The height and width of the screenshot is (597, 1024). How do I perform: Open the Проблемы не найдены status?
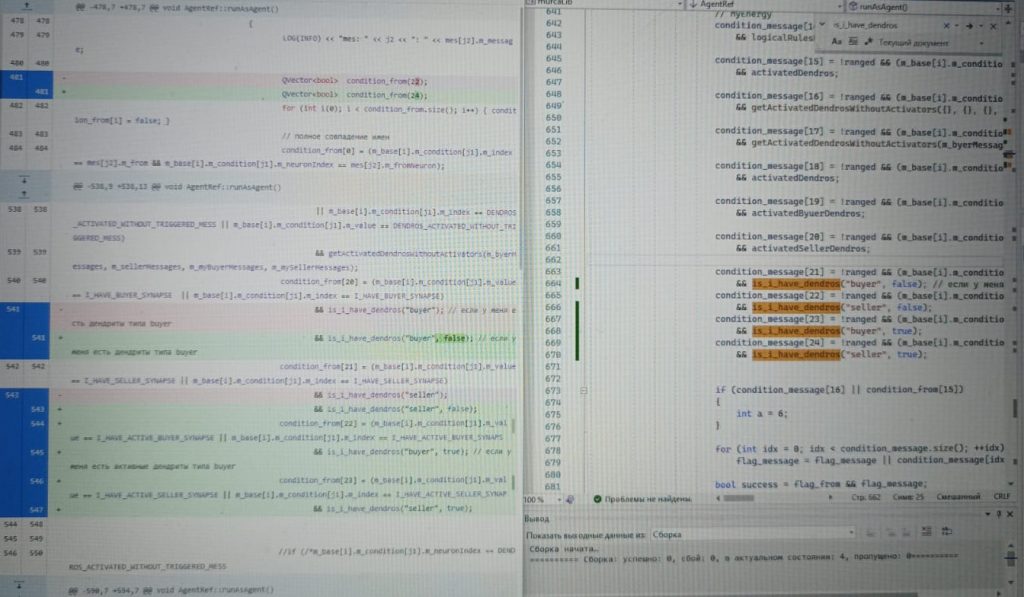(647, 499)
